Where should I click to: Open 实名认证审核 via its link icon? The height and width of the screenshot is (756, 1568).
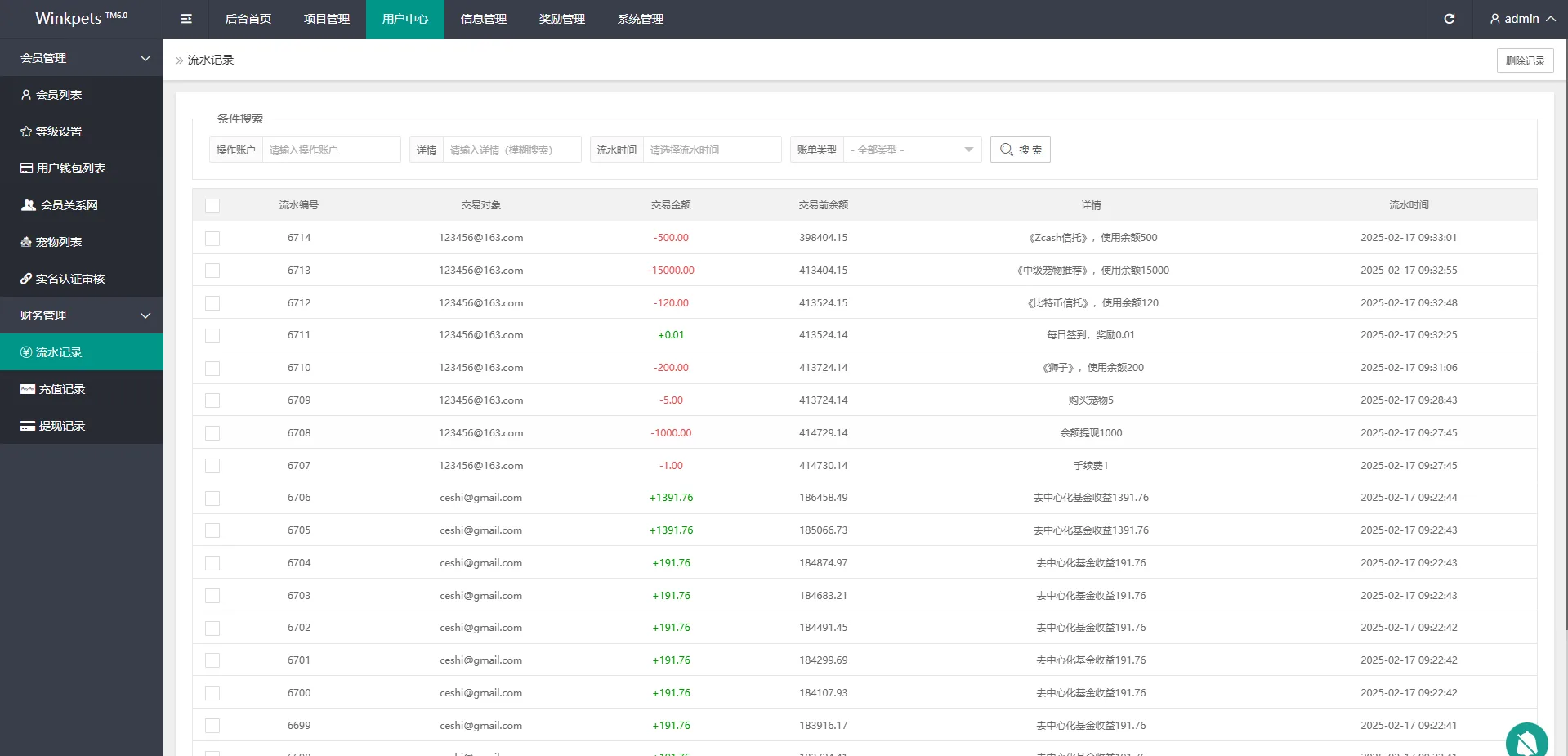(26, 279)
